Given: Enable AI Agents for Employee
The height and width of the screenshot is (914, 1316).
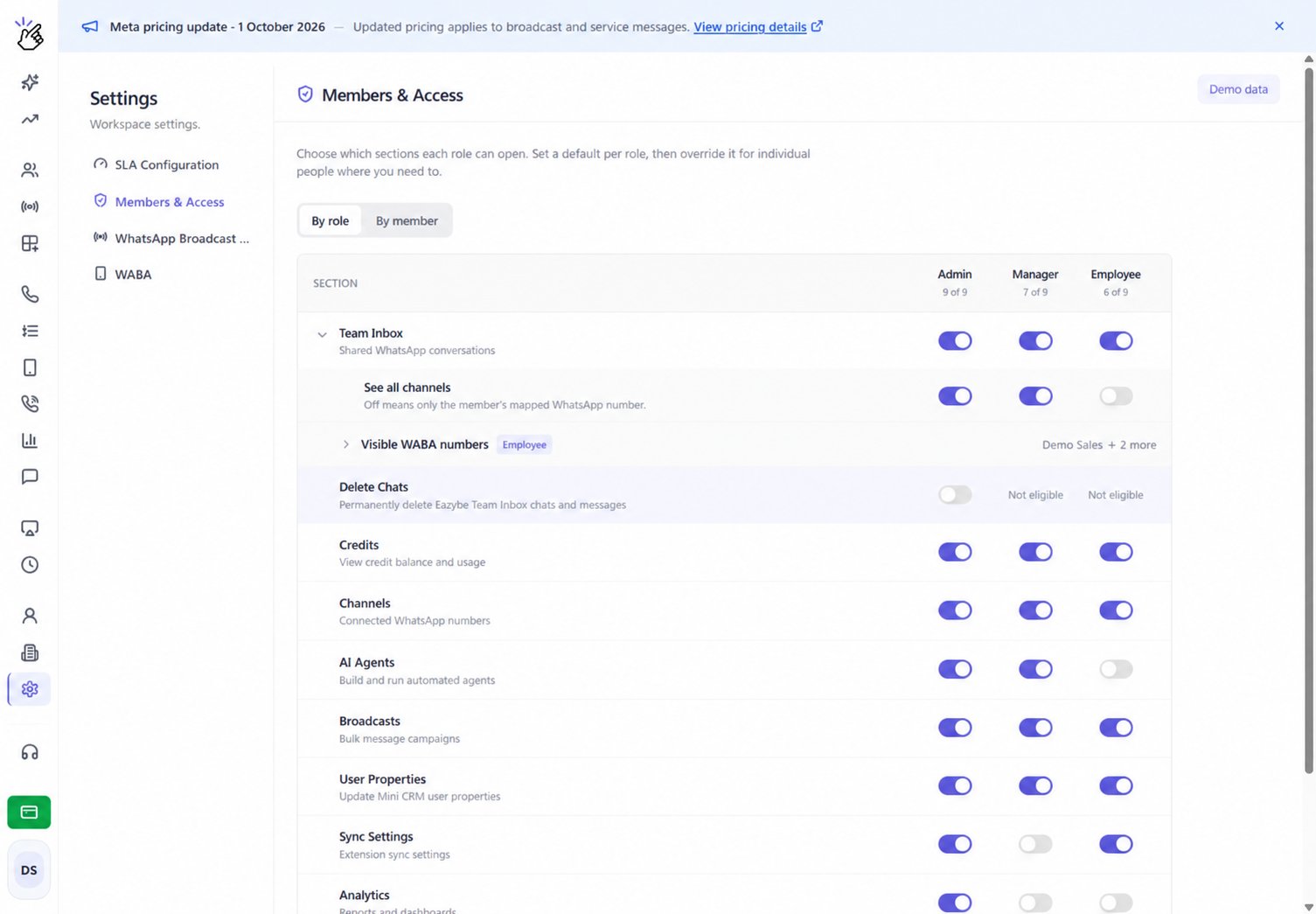Looking at the screenshot, I should (x=1116, y=669).
